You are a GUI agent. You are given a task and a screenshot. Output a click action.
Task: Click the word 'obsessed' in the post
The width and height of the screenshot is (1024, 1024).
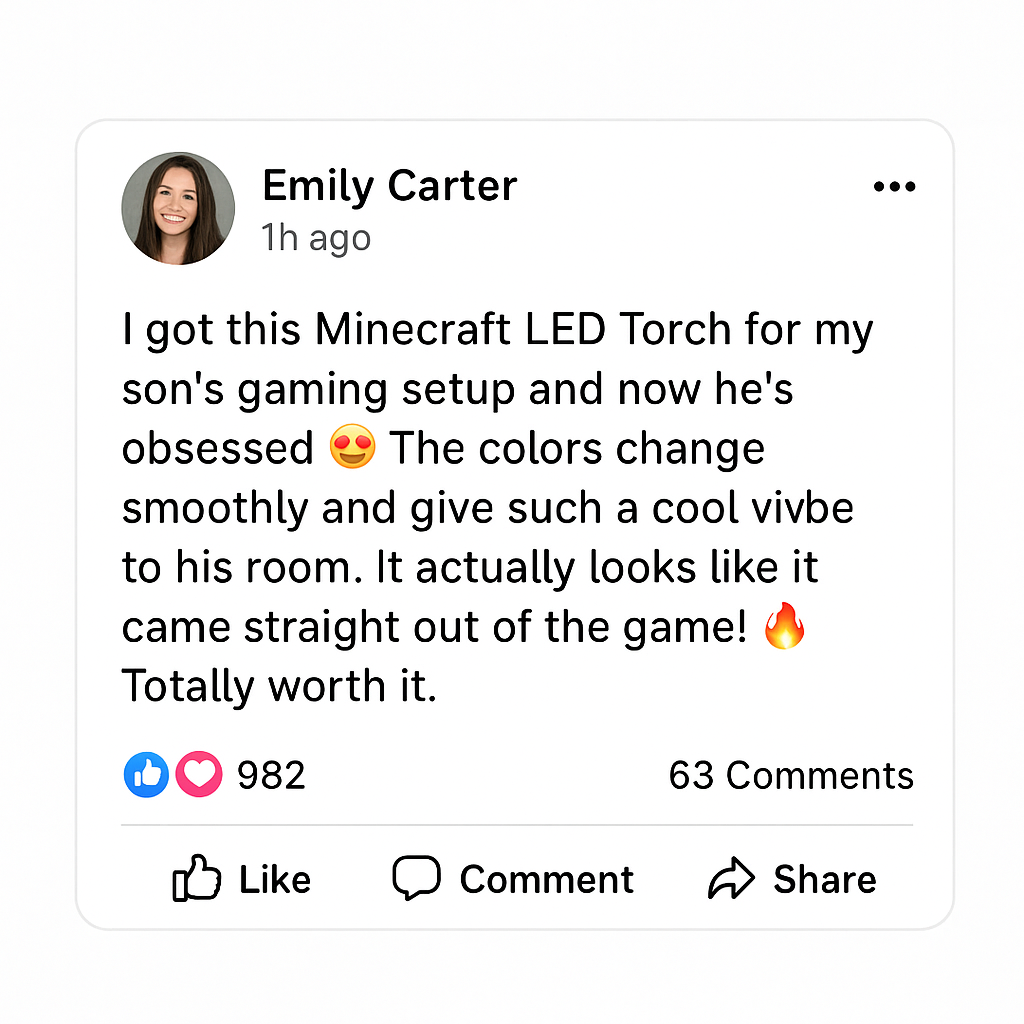218,449
